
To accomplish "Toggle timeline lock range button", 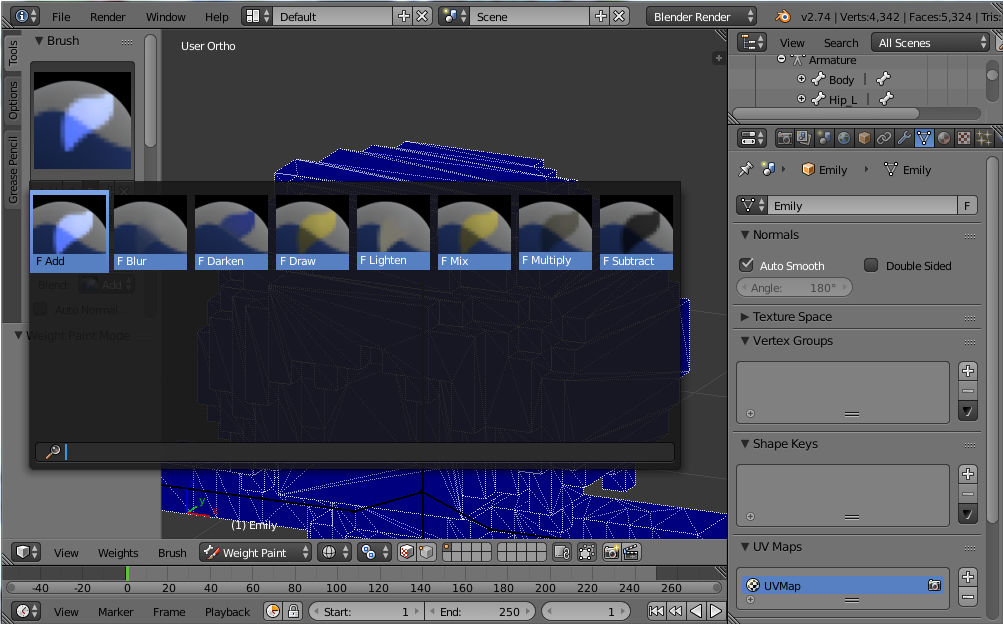I will pyautogui.click(x=293, y=611).
